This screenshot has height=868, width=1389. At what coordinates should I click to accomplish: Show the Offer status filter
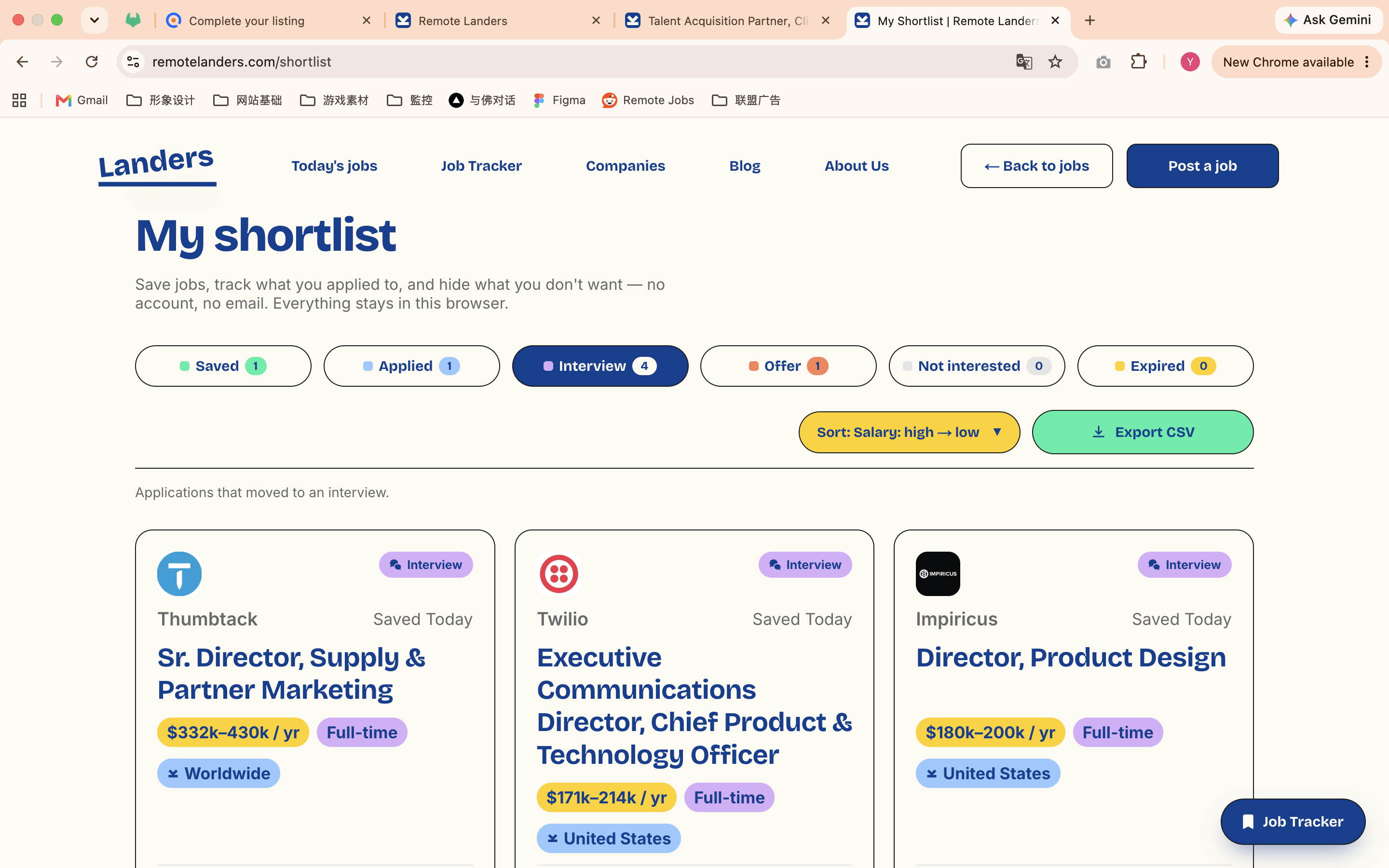coord(788,366)
